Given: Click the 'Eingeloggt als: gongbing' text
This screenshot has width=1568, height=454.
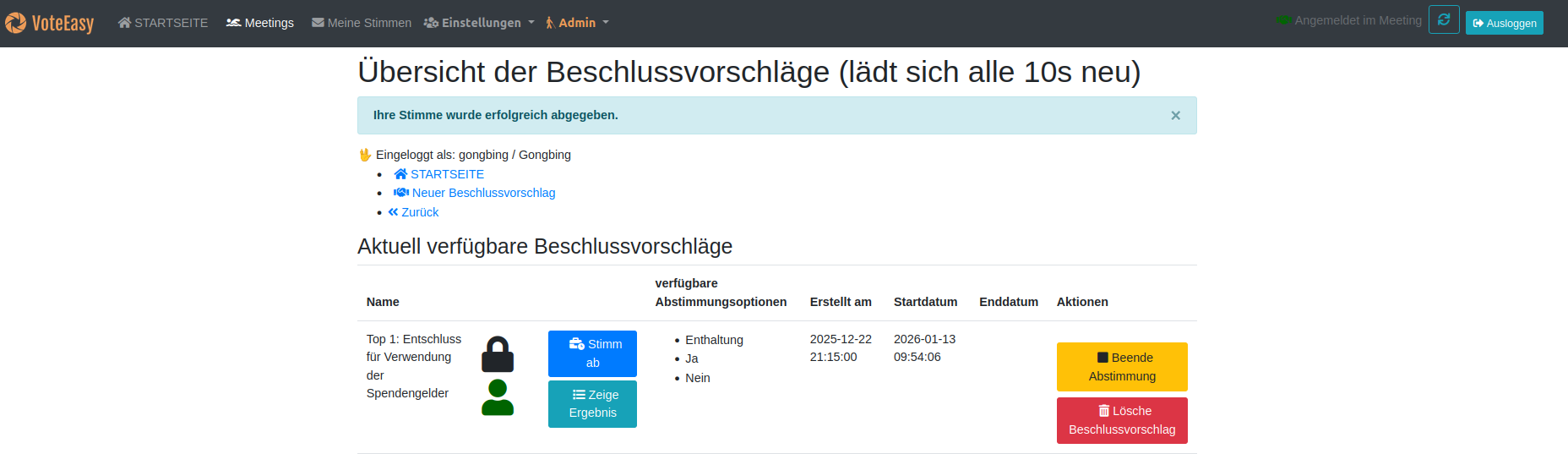Looking at the screenshot, I should pos(473,155).
